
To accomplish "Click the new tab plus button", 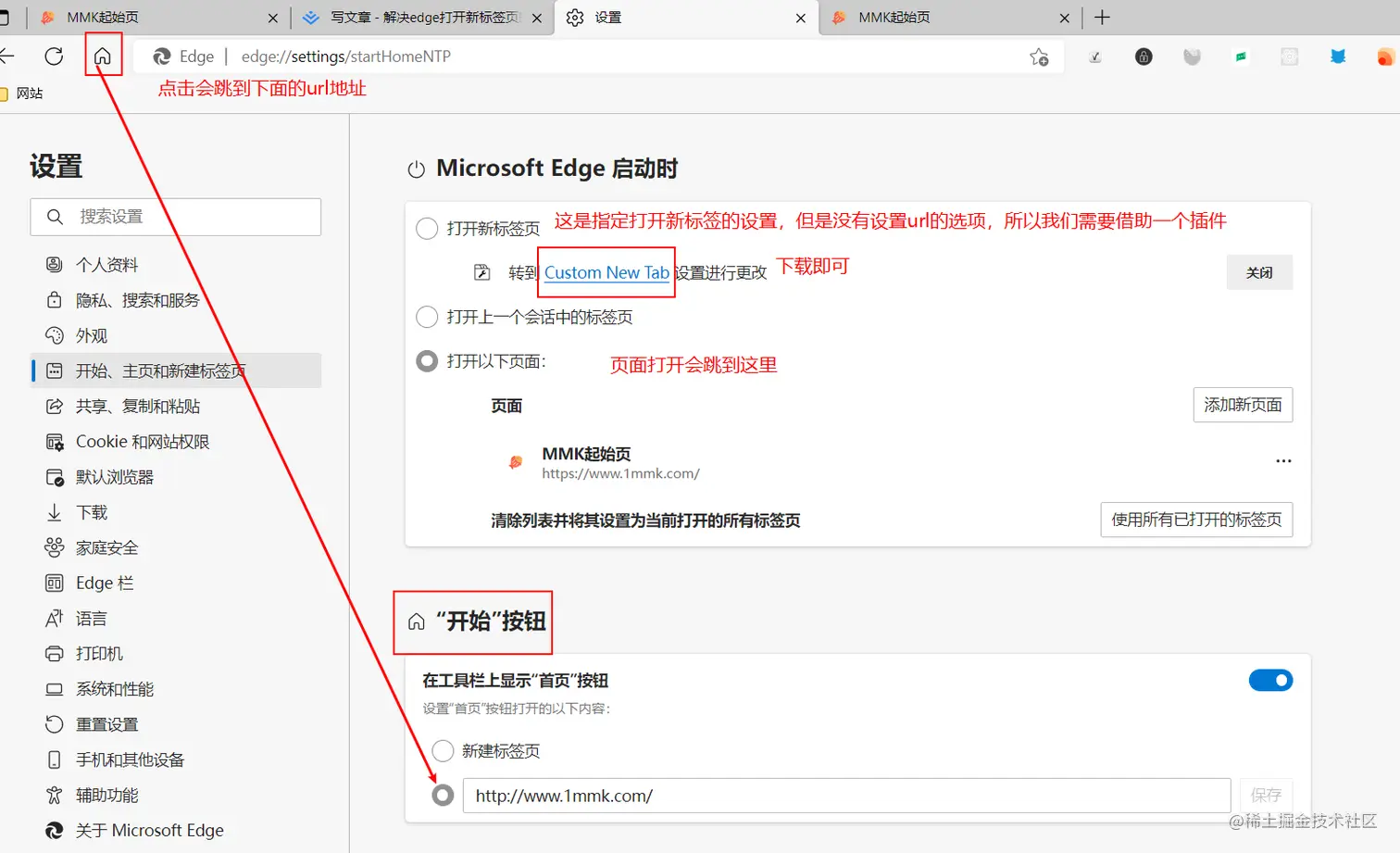I will click(x=1102, y=18).
